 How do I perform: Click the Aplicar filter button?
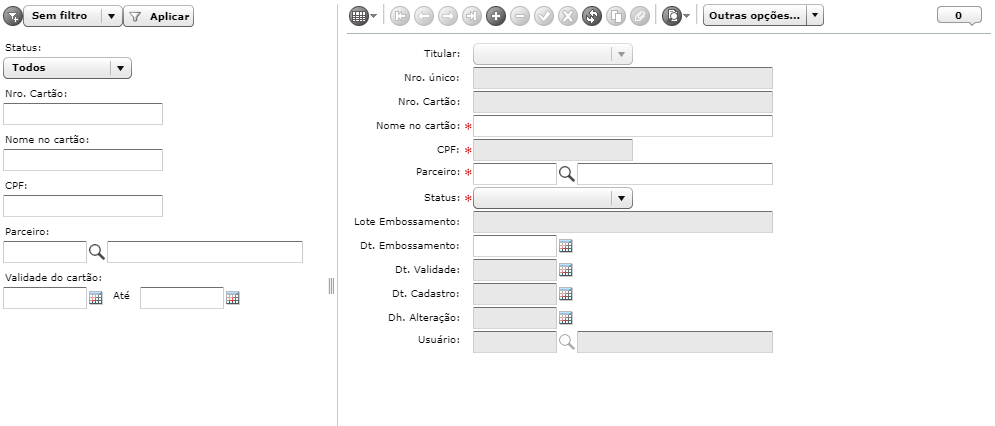tap(158, 17)
